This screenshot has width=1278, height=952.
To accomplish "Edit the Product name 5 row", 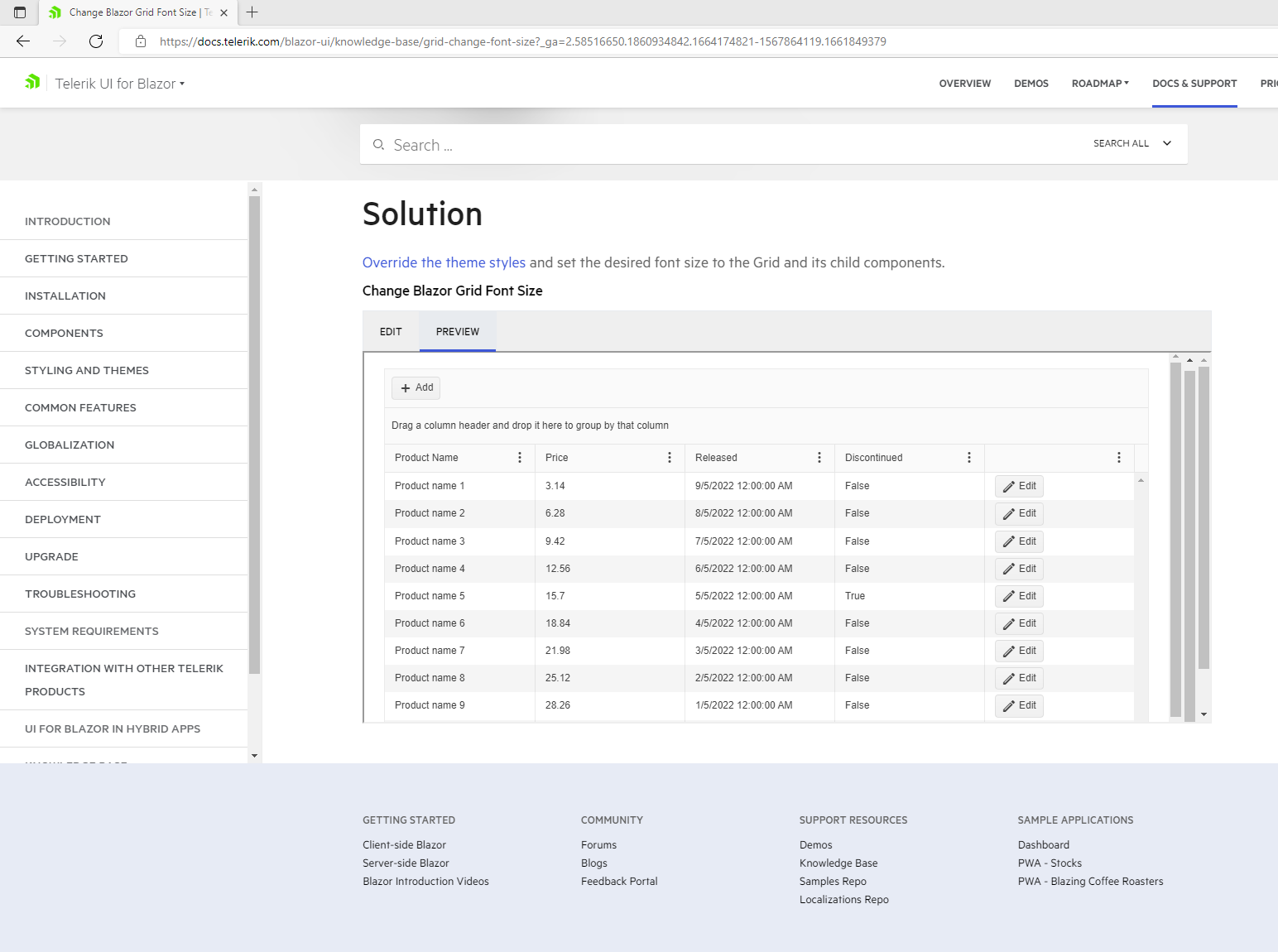I will click(x=1019, y=596).
